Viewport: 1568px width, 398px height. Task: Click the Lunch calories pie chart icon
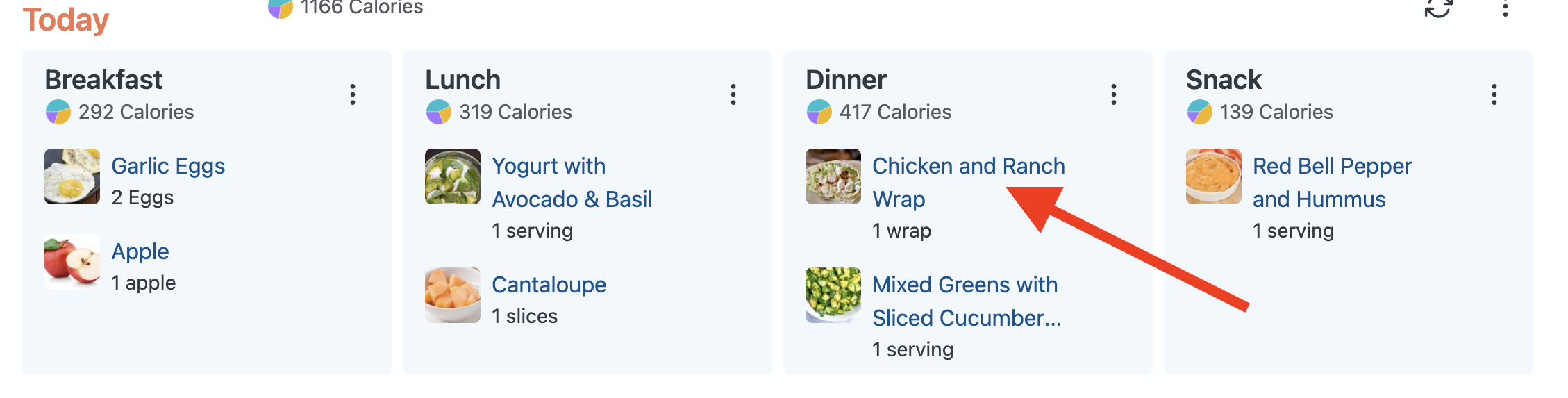click(439, 112)
